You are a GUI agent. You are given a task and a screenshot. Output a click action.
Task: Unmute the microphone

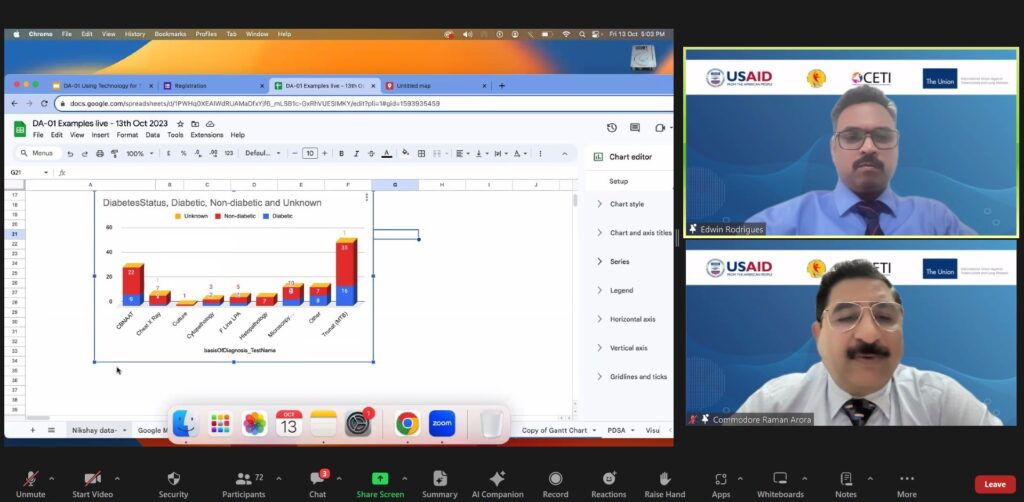(x=31, y=479)
